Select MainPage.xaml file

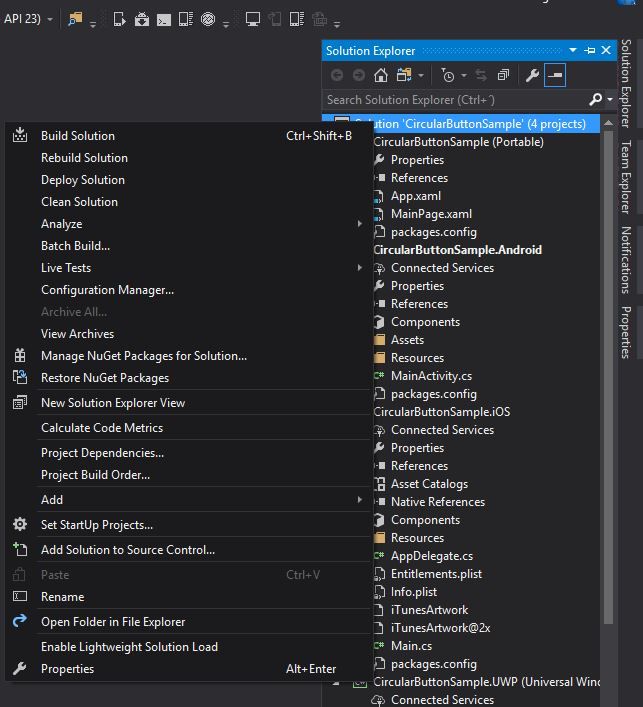(x=431, y=214)
